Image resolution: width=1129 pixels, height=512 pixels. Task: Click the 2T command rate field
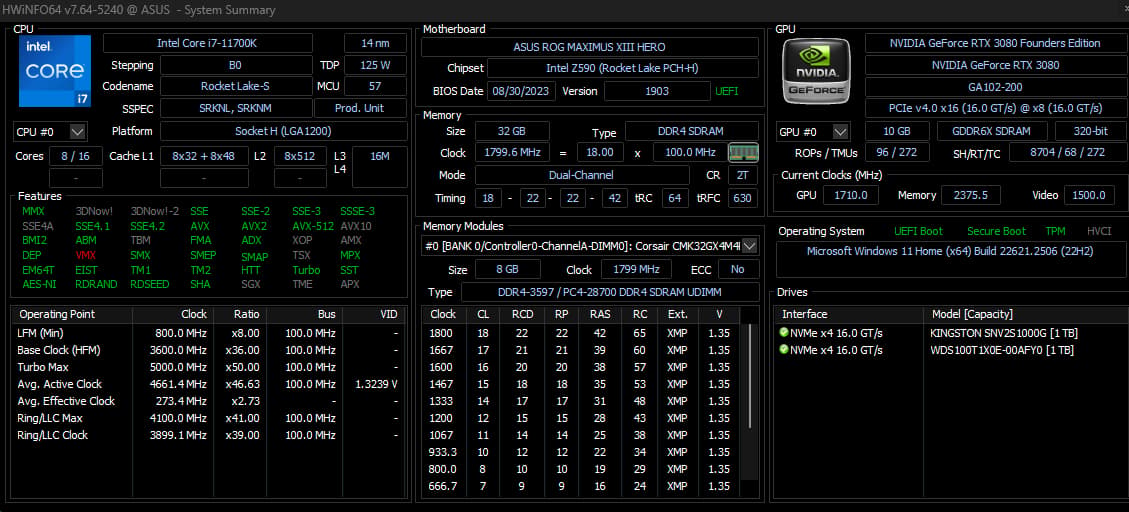click(743, 175)
